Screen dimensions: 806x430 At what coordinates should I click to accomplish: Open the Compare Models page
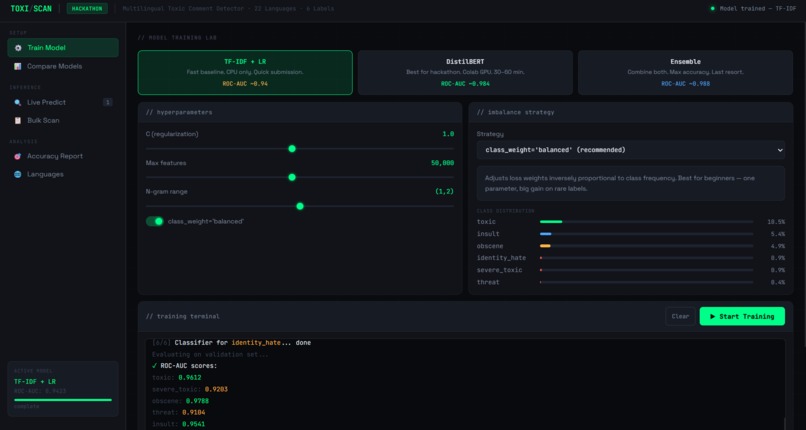point(63,66)
